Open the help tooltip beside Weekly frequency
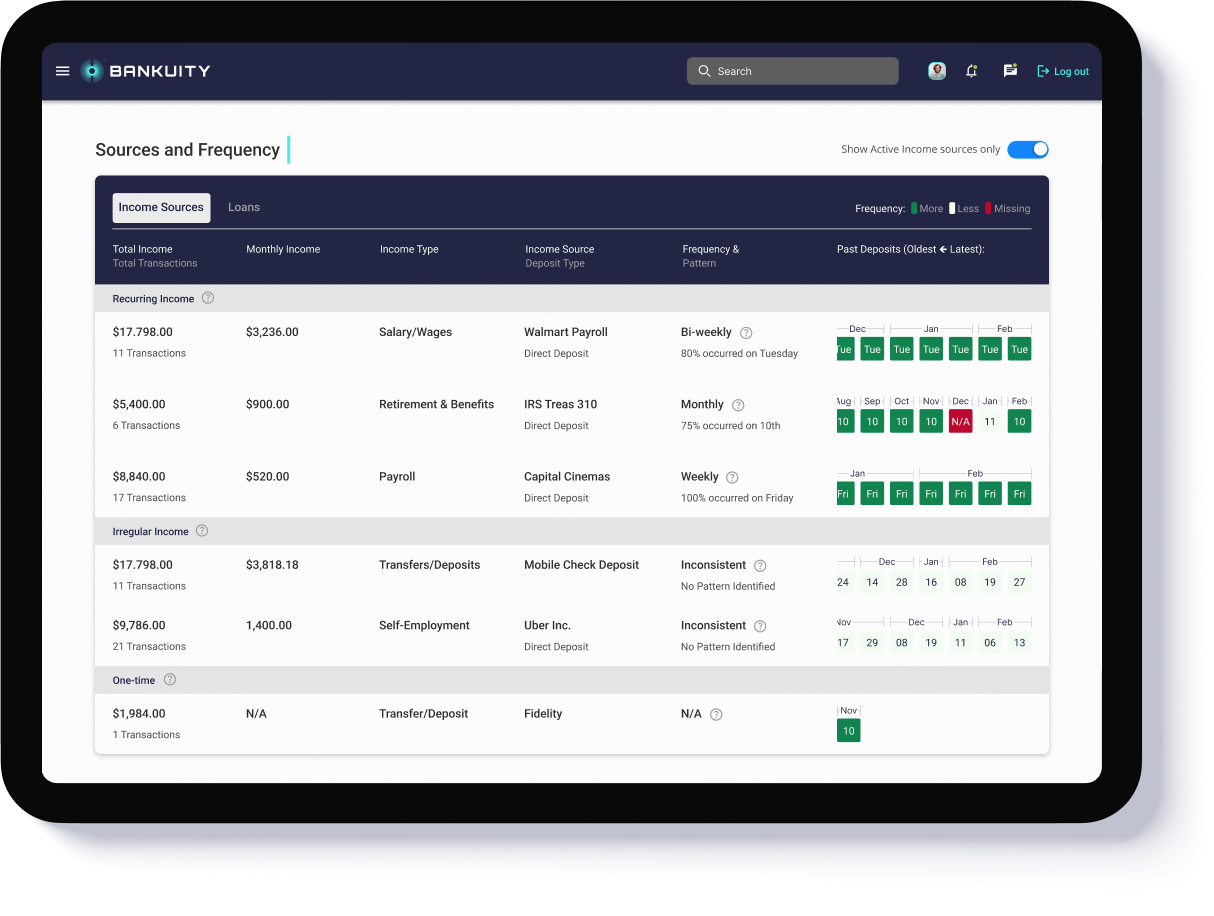The image size is (1214, 916). click(730, 477)
